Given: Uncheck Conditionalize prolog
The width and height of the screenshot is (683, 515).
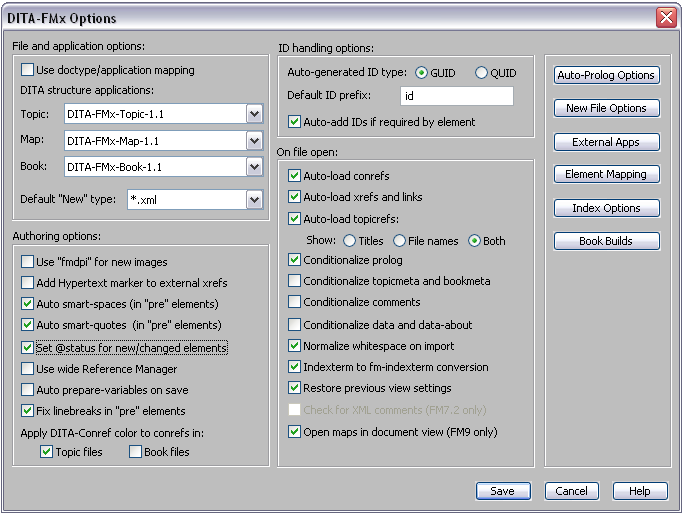Looking at the screenshot, I should coord(294,260).
